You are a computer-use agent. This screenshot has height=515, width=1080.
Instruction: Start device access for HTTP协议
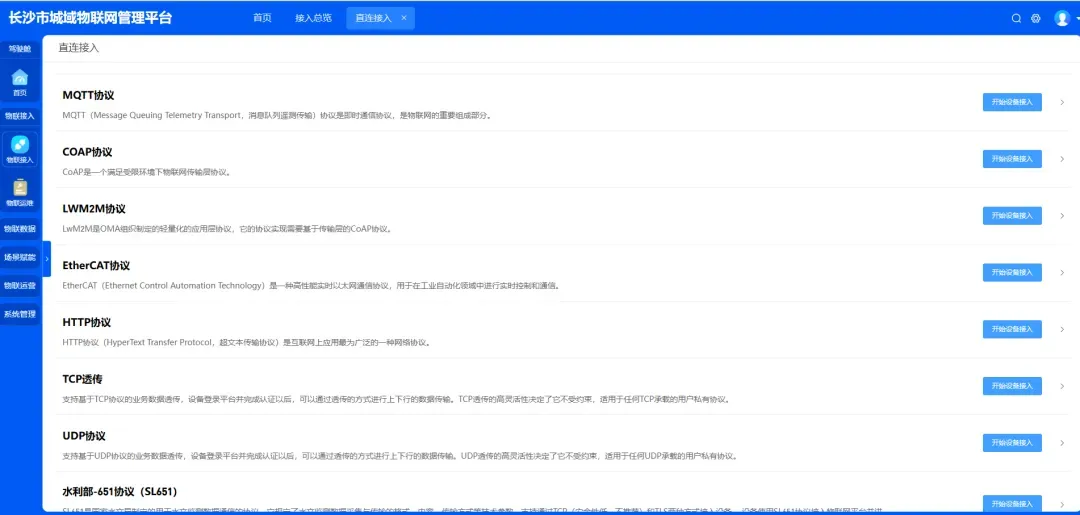(1012, 329)
